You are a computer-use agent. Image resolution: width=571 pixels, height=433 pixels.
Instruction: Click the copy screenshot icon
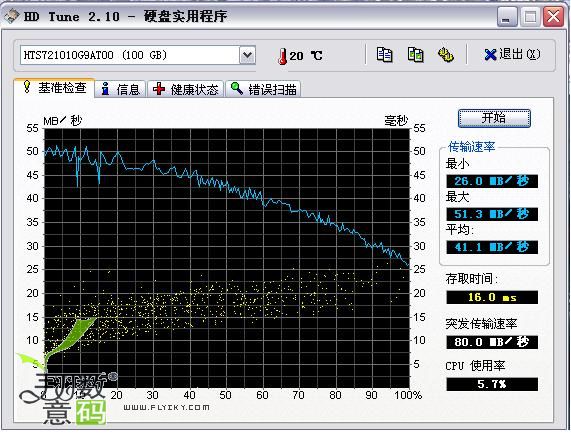(x=415, y=55)
